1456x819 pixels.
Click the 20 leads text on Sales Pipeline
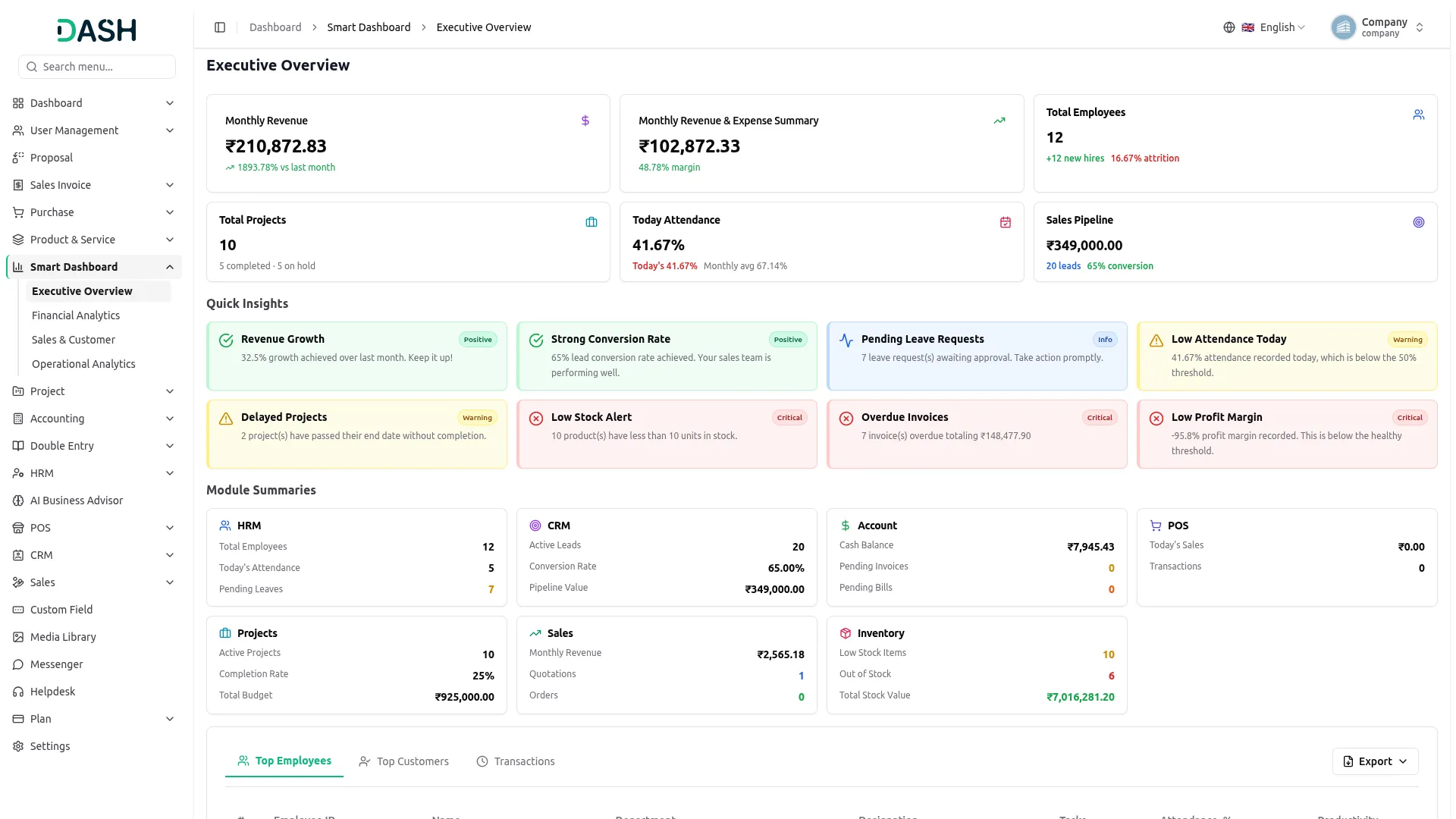click(1063, 266)
